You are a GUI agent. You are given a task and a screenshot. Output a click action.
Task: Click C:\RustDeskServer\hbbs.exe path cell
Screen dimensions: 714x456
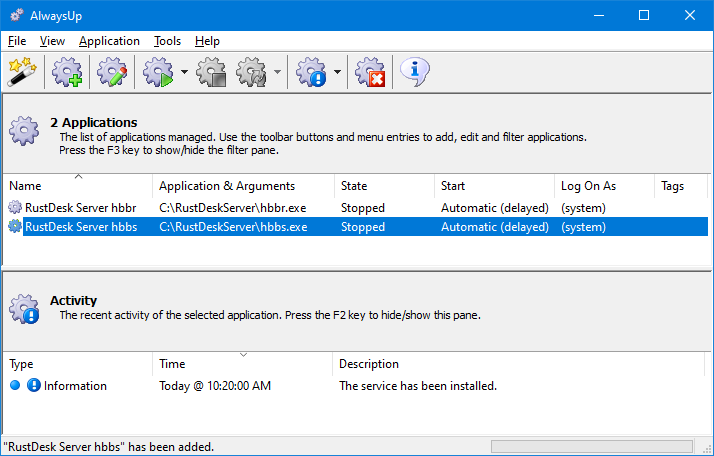[233, 227]
